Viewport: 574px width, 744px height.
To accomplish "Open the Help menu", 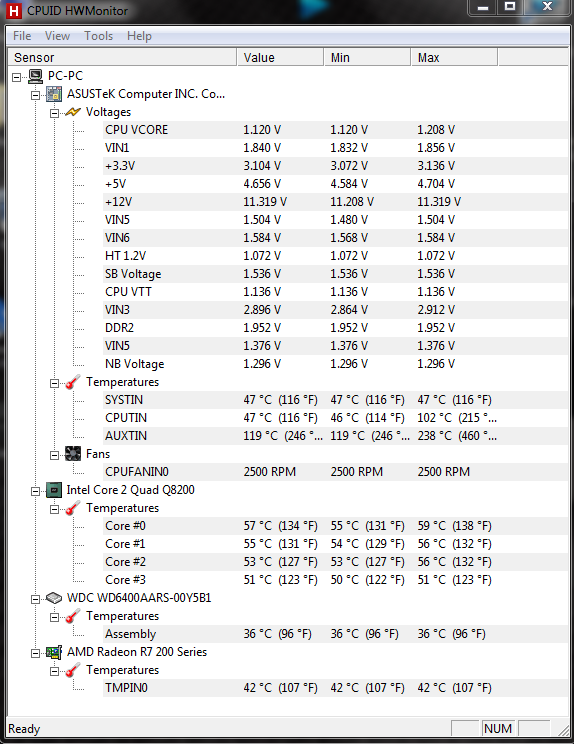I will [x=139, y=36].
